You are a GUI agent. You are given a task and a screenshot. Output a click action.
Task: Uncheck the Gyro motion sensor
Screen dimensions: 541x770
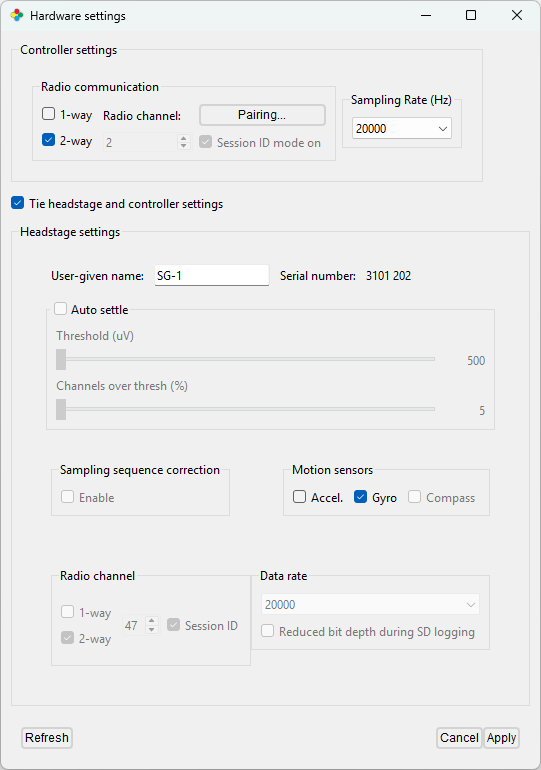[360, 496]
